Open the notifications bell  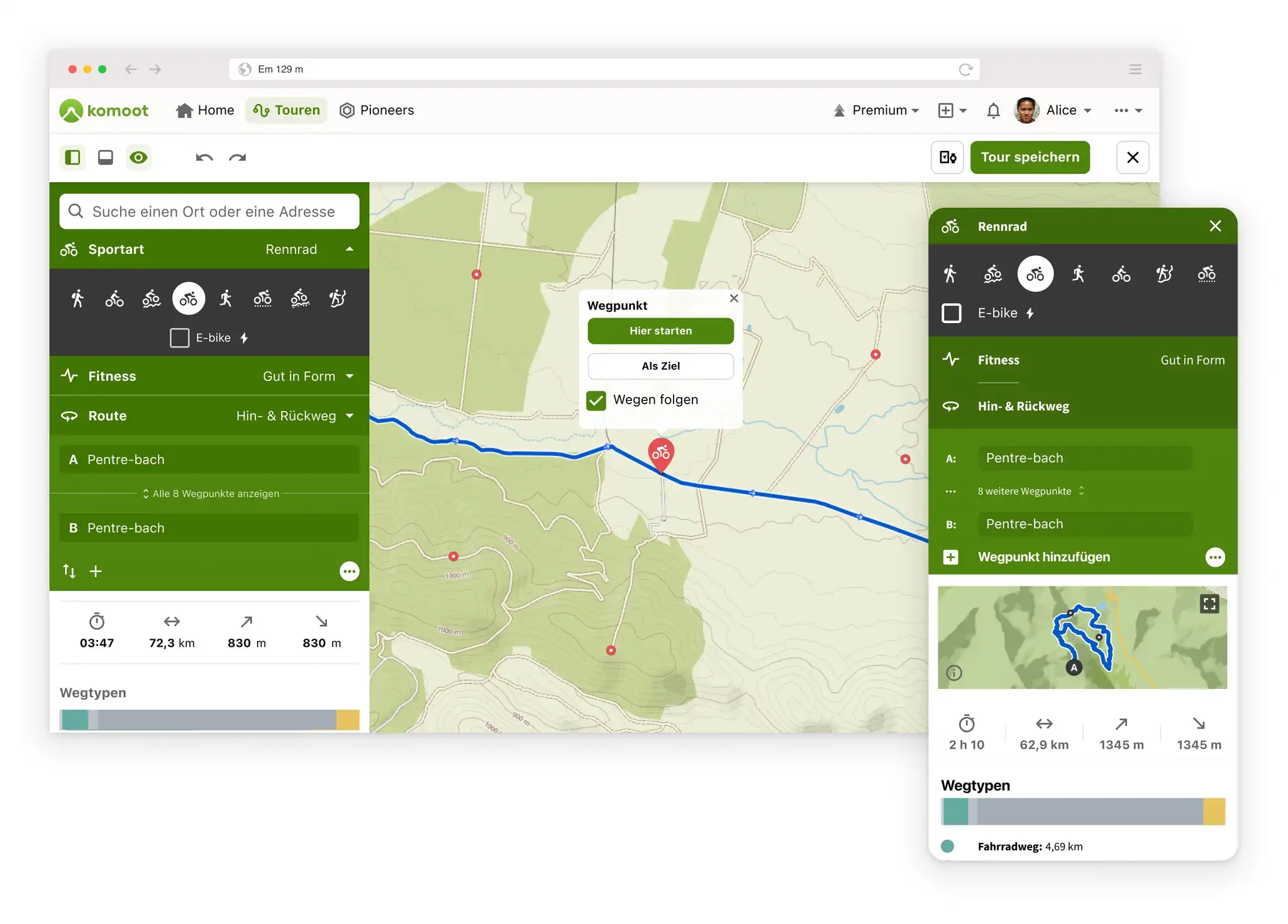point(993,111)
